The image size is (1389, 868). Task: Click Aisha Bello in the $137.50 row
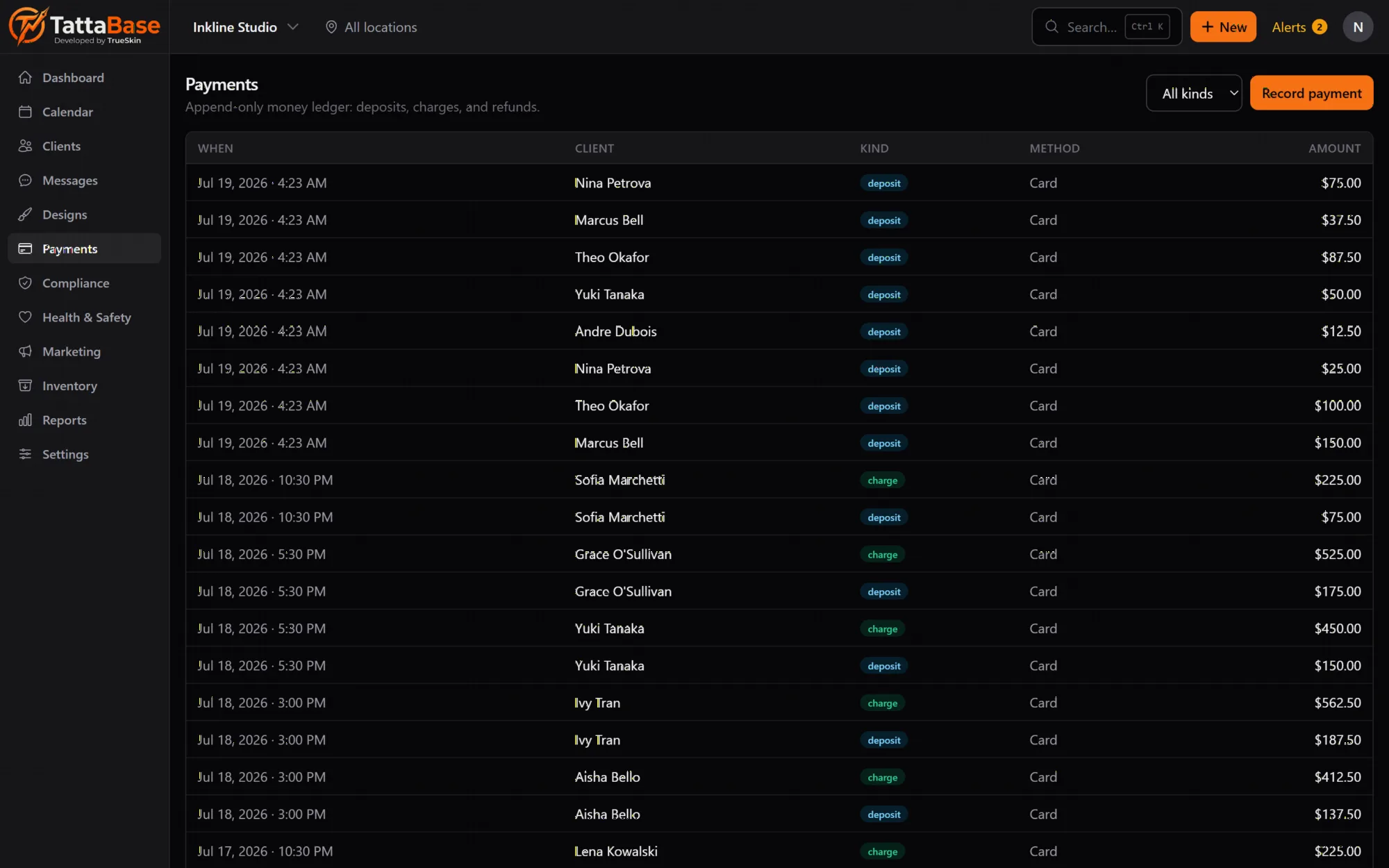tap(607, 815)
